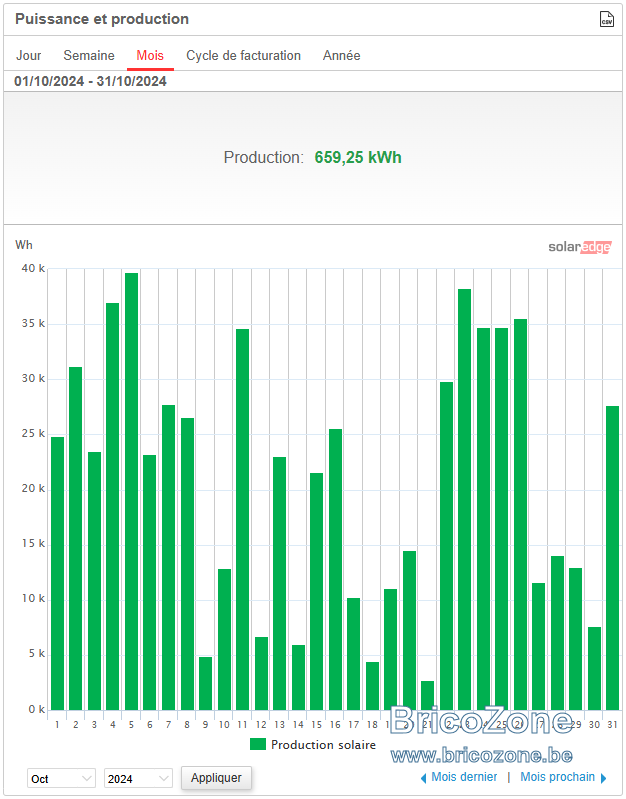Open the 2024 year dropdown
626x799 pixels.
(138, 778)
